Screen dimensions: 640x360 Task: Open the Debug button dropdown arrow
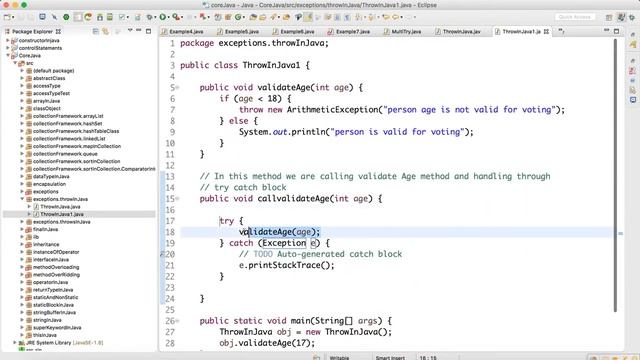[155, 17]
